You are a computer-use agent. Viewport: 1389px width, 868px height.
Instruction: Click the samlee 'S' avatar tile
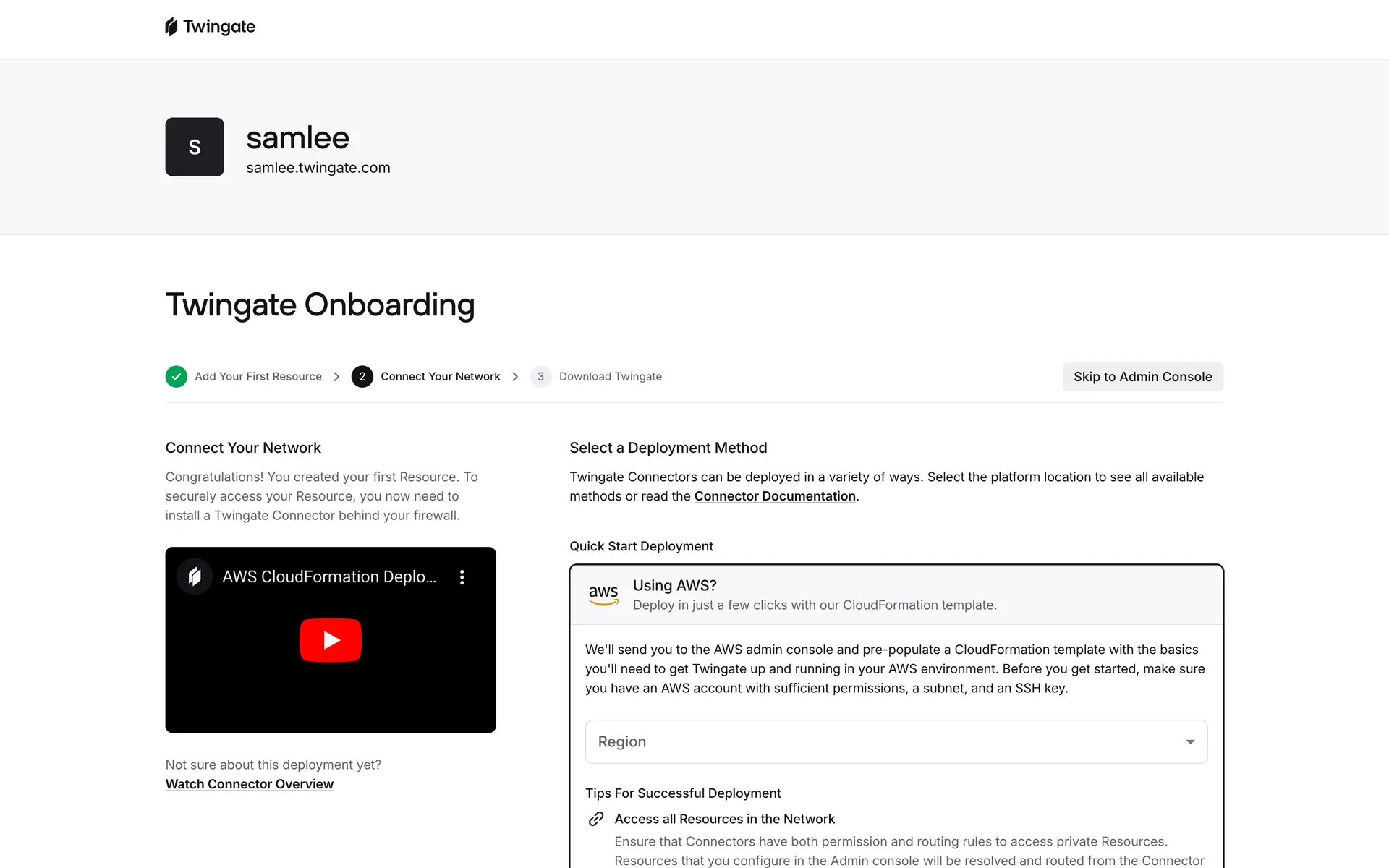click(195, 147)
